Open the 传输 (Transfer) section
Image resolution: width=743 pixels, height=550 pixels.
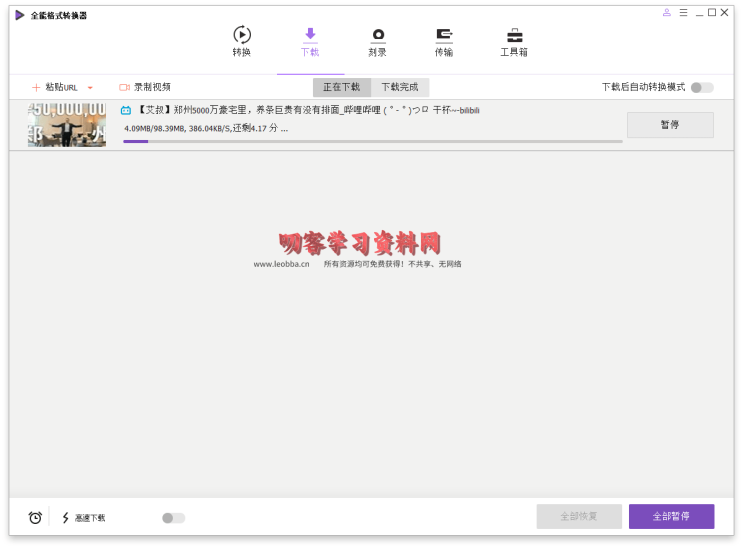[444, 41]
